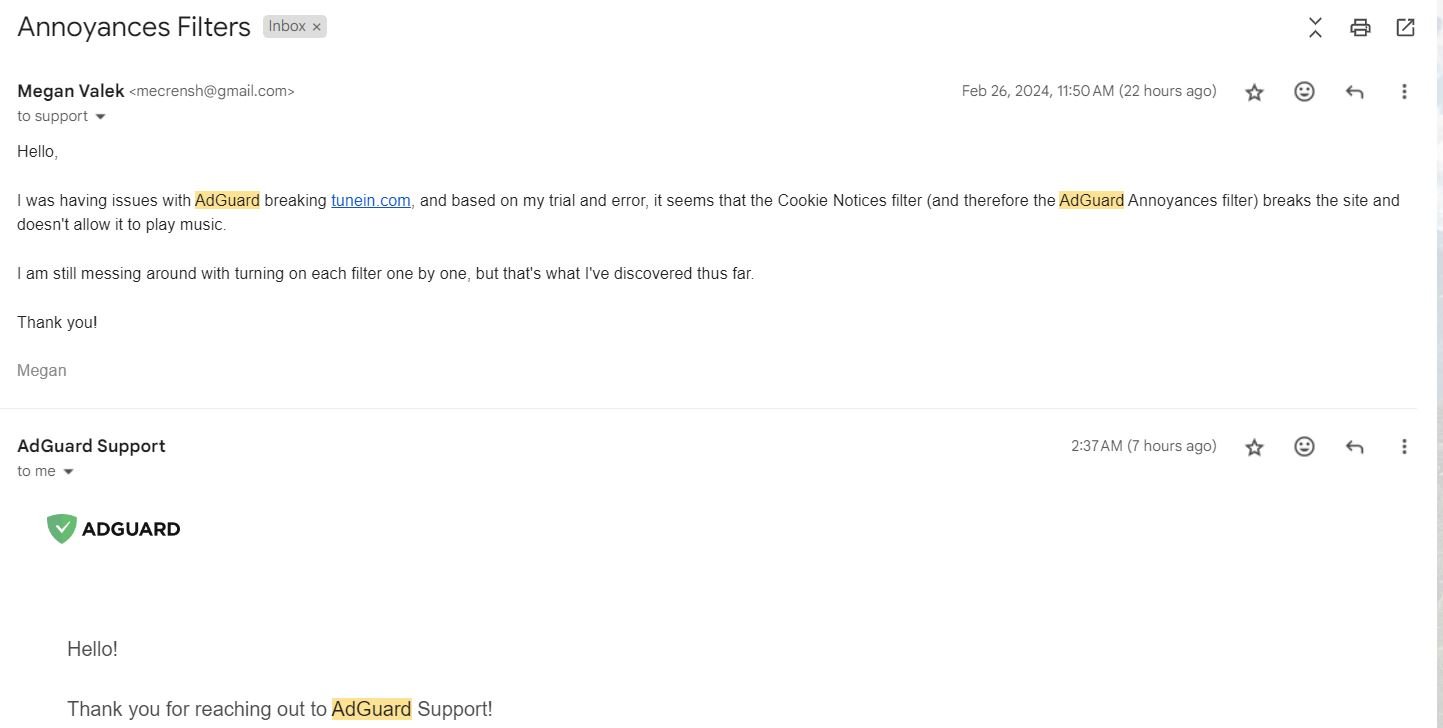
Task: Expand 'to me' recipient details
Action: point(68,472)
